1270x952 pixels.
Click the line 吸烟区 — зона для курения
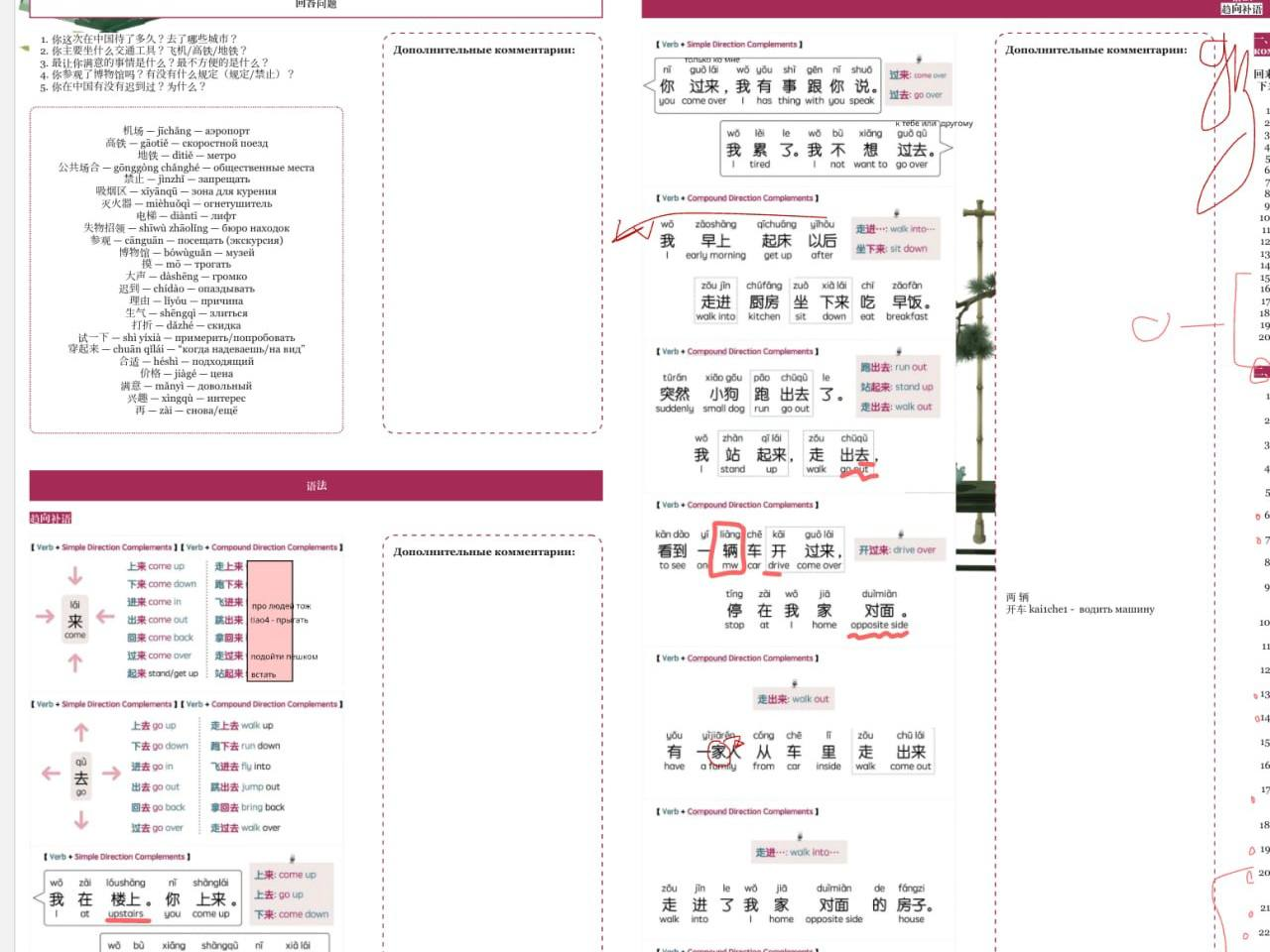187,191
